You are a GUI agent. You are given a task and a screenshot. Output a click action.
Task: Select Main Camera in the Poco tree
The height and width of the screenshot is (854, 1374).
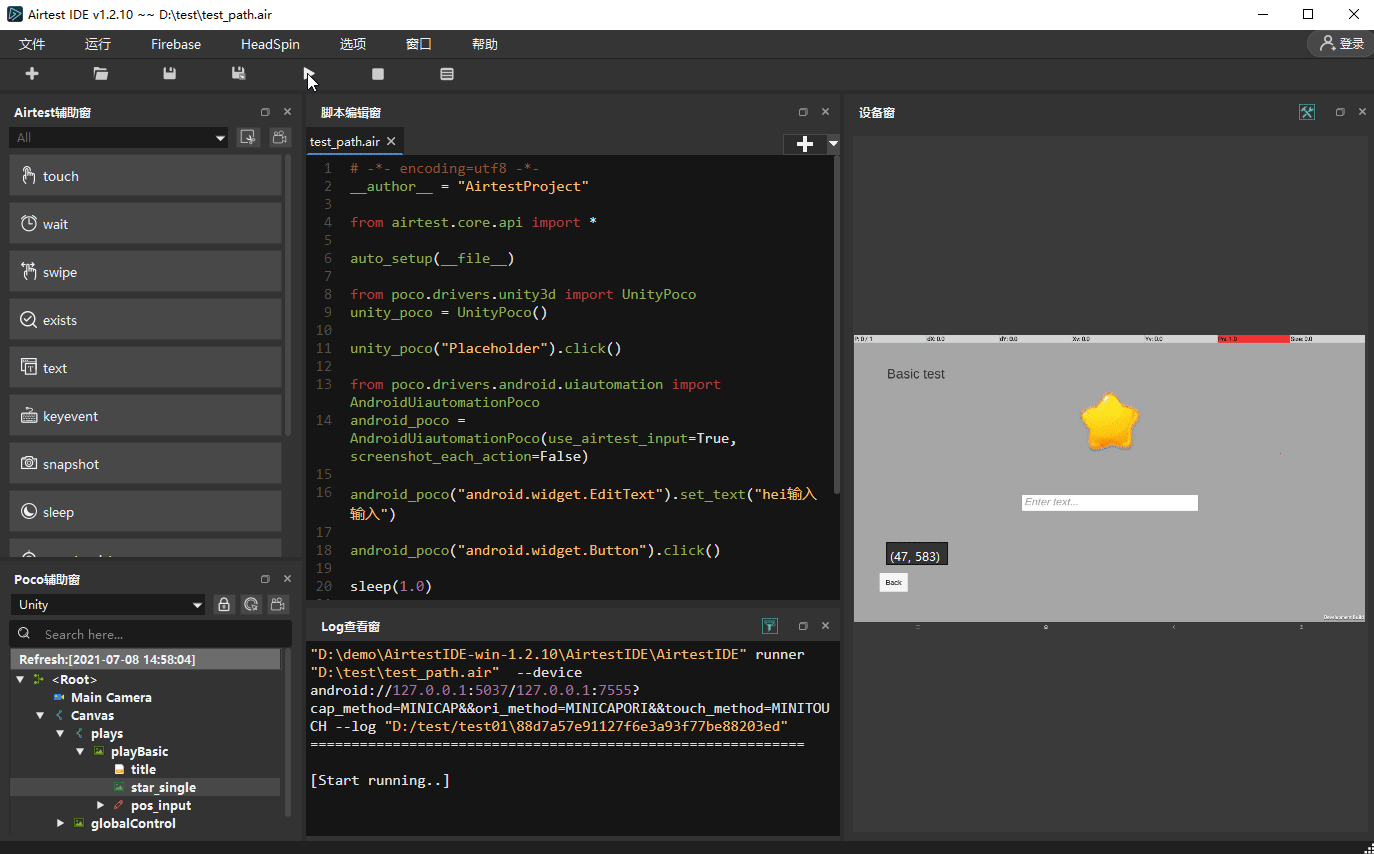coord(111,698)
